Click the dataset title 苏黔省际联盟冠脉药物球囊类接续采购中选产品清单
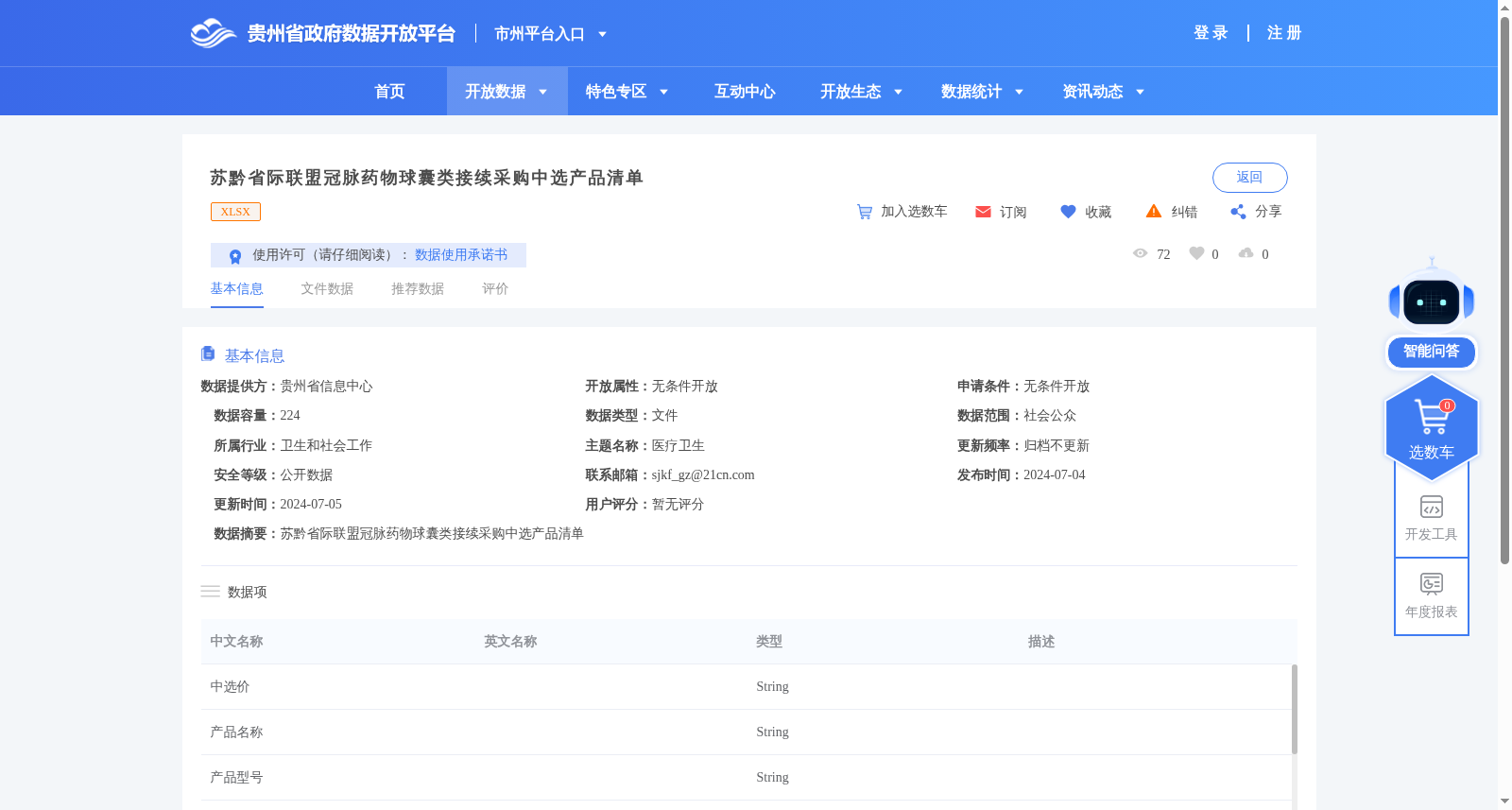This screenshot has width=1512, height=810. [426, 178]
